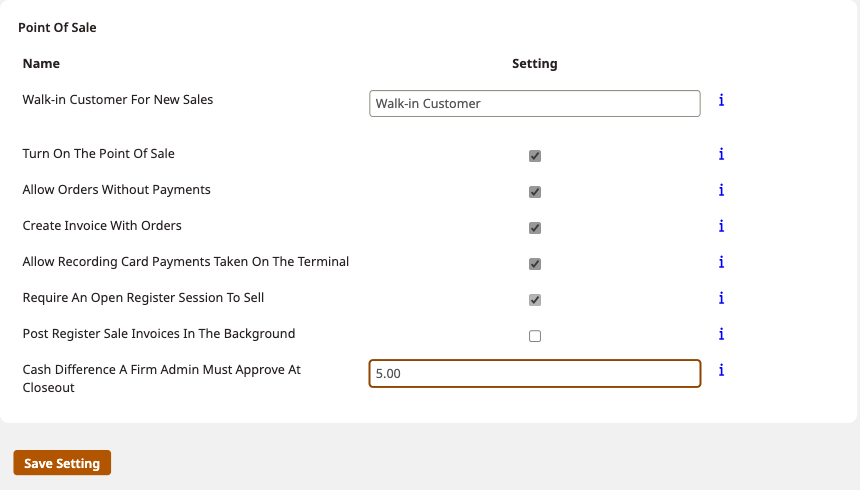Show info icon for Turn On The Point Of Sale
Viewport: 860px width, 490px height.
coord(721,154)
